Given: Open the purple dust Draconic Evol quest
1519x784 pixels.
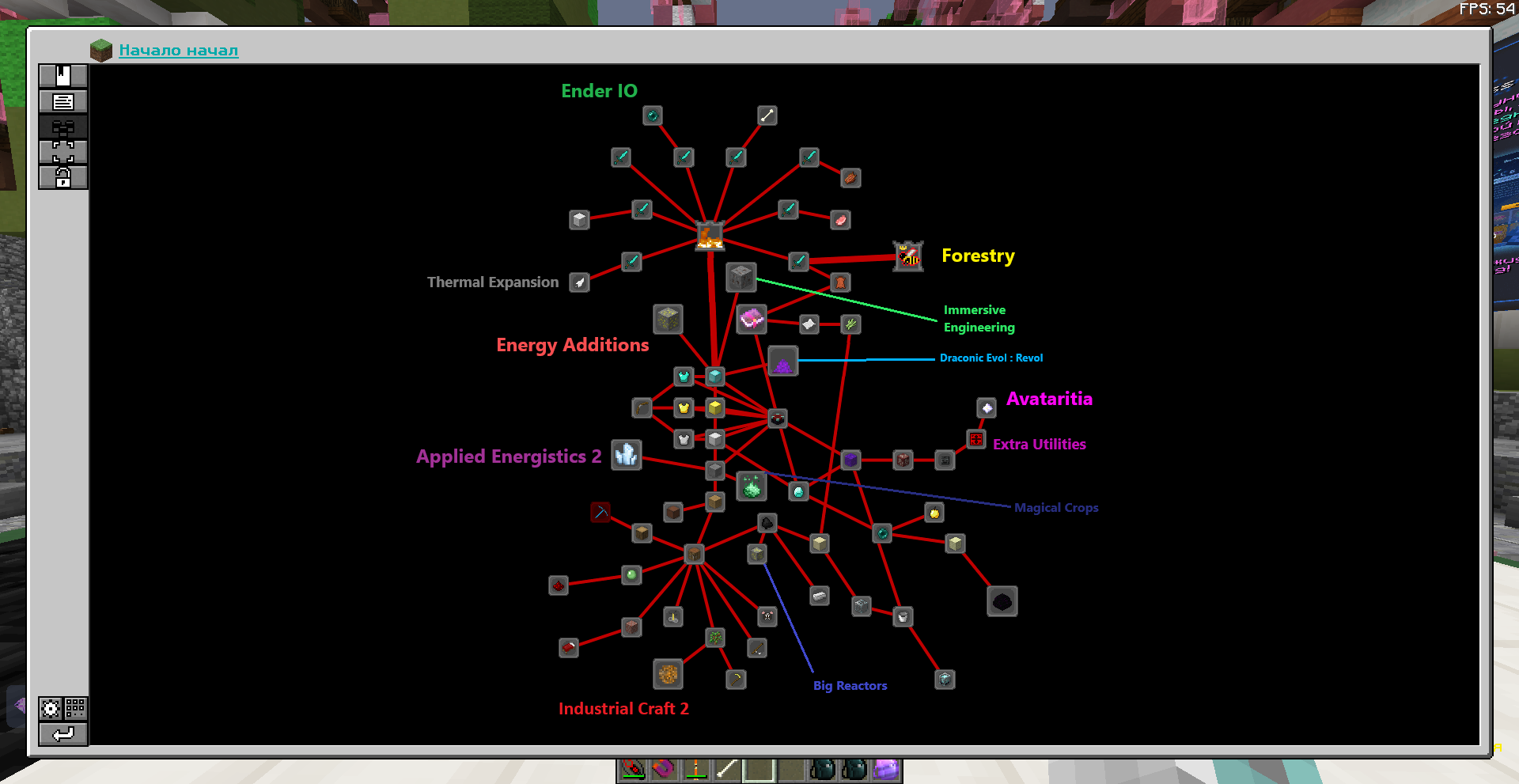Looking at the screenshot, I should pos(782,361).
